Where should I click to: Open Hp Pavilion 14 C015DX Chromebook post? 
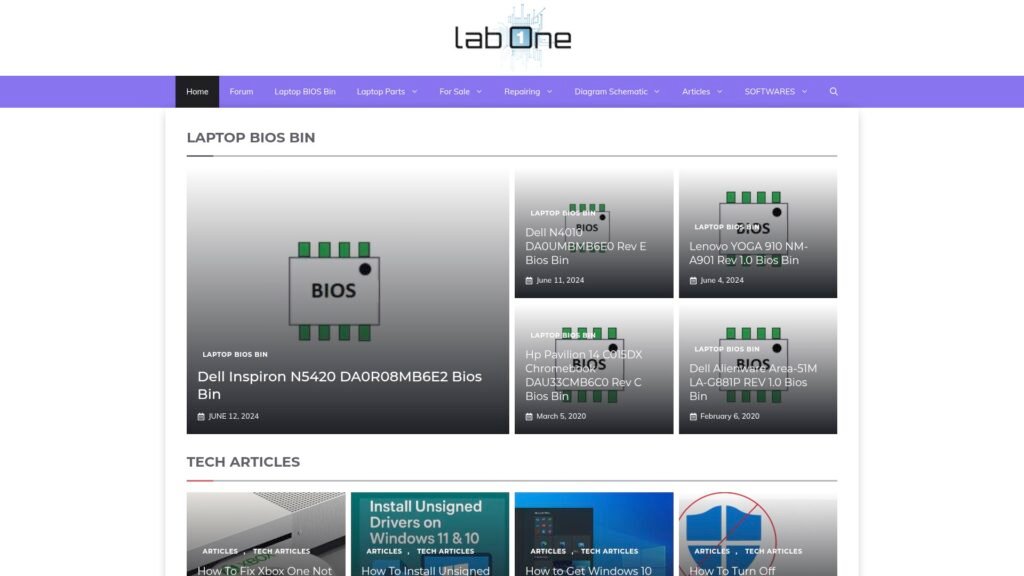coord(584,375)
